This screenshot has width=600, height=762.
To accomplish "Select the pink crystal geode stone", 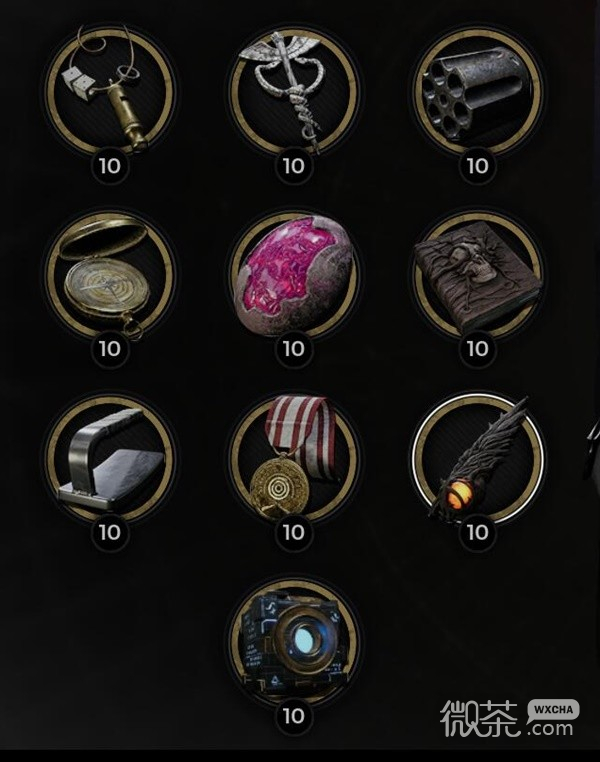I will [x=294, y=275].
